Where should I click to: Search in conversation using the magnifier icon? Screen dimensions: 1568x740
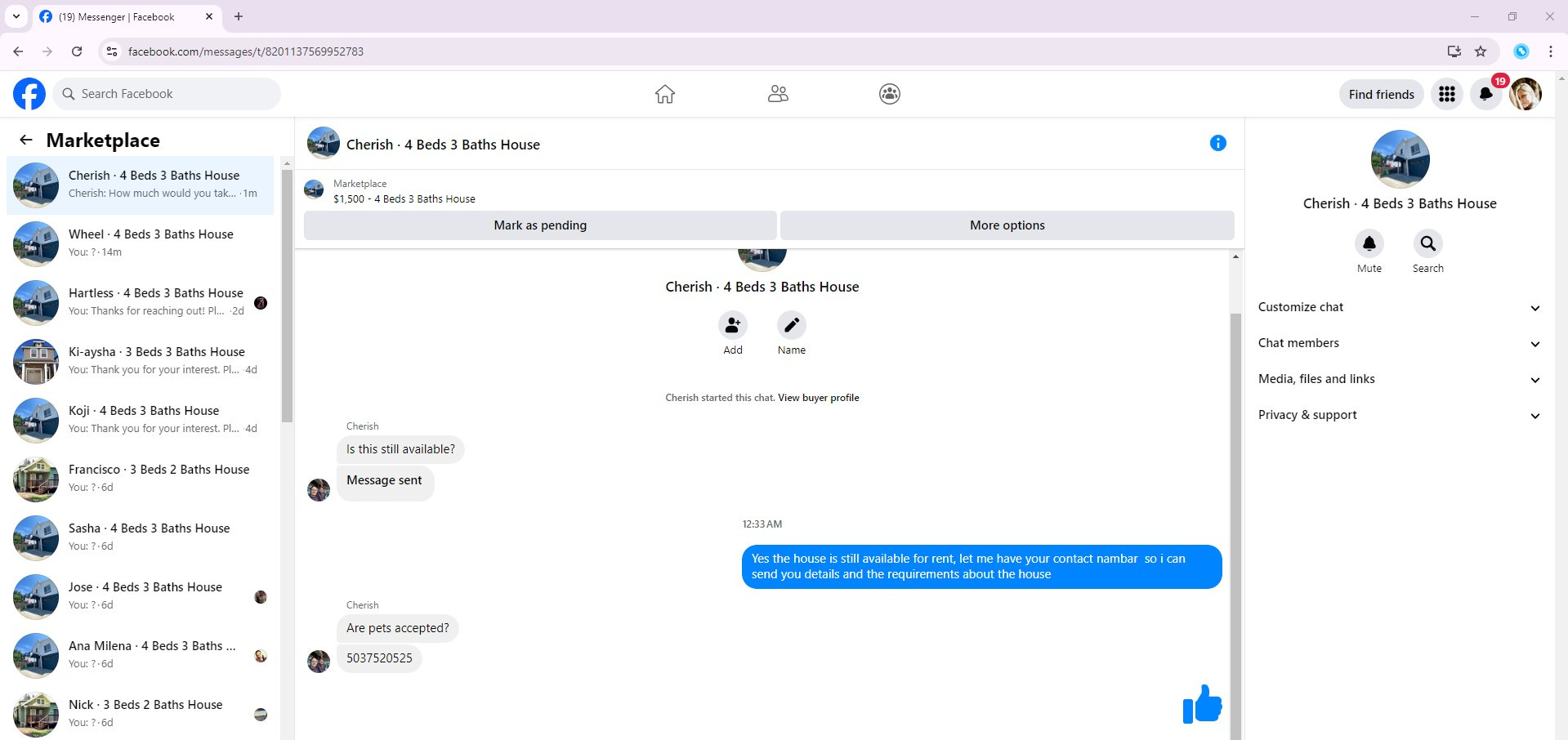click(1428, 243)
